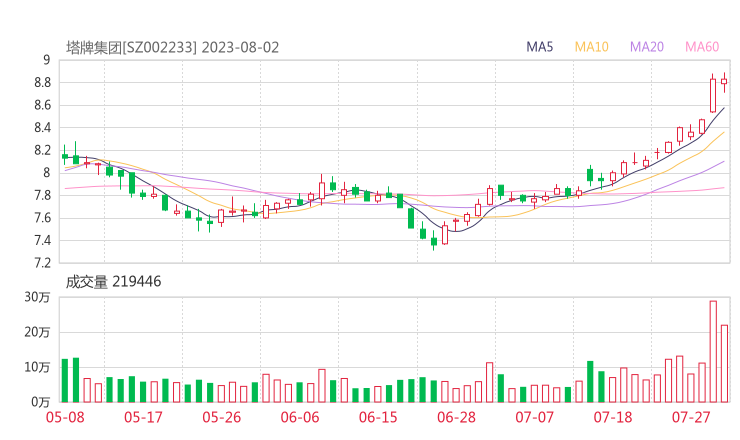Click the 07-18 date axis label
Screen dimensions: 740x440
[613, 417]
